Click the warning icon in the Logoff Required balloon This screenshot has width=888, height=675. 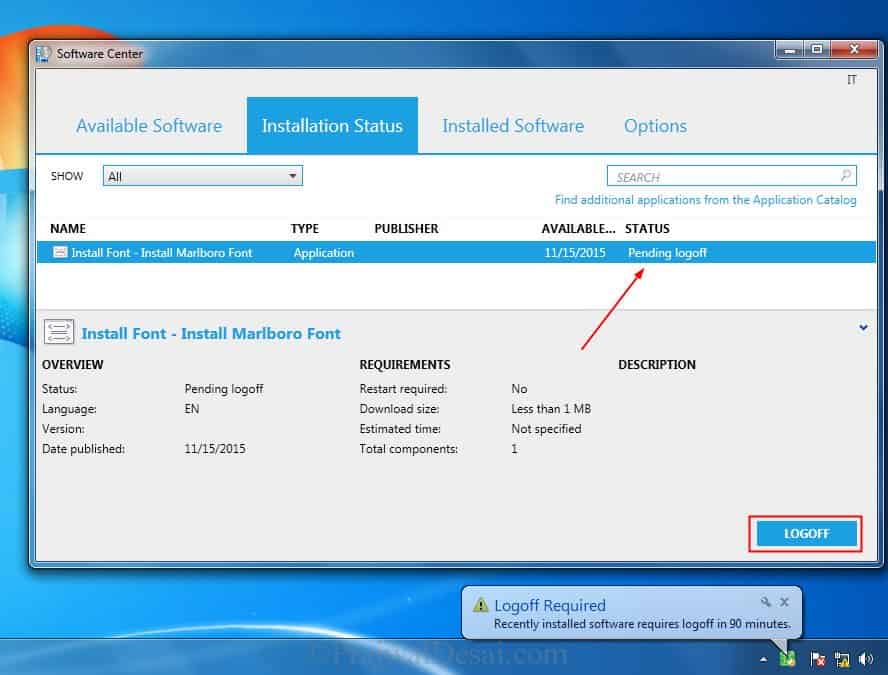coord(480,605)
